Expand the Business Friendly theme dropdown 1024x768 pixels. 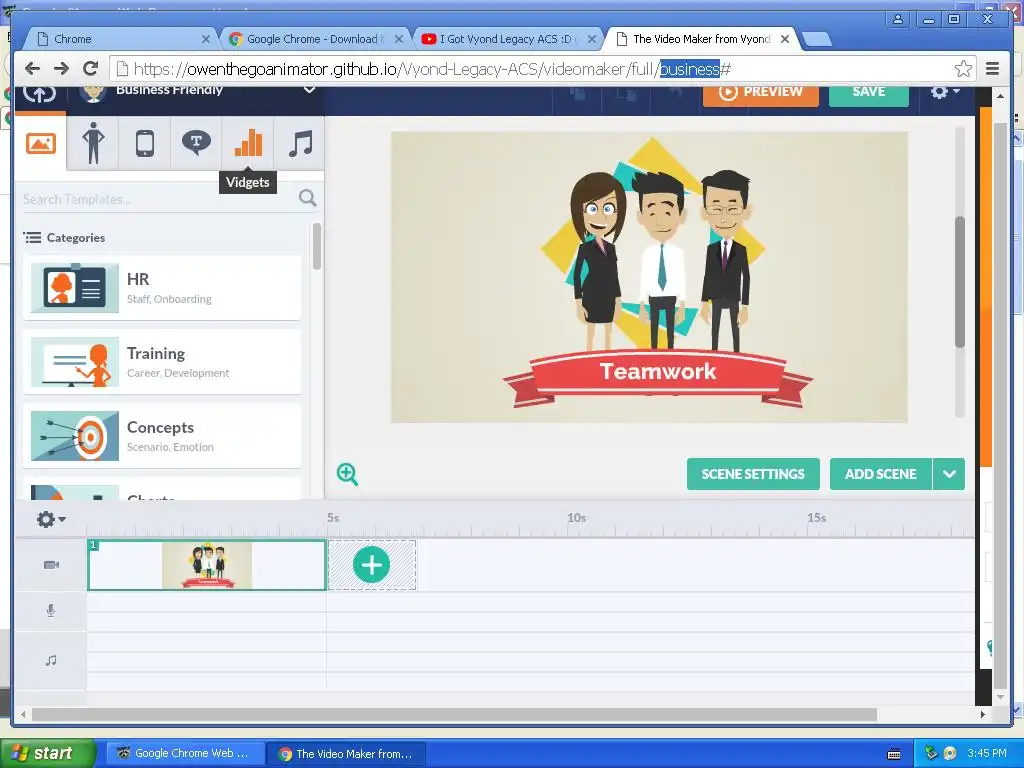tap(310, 89)
